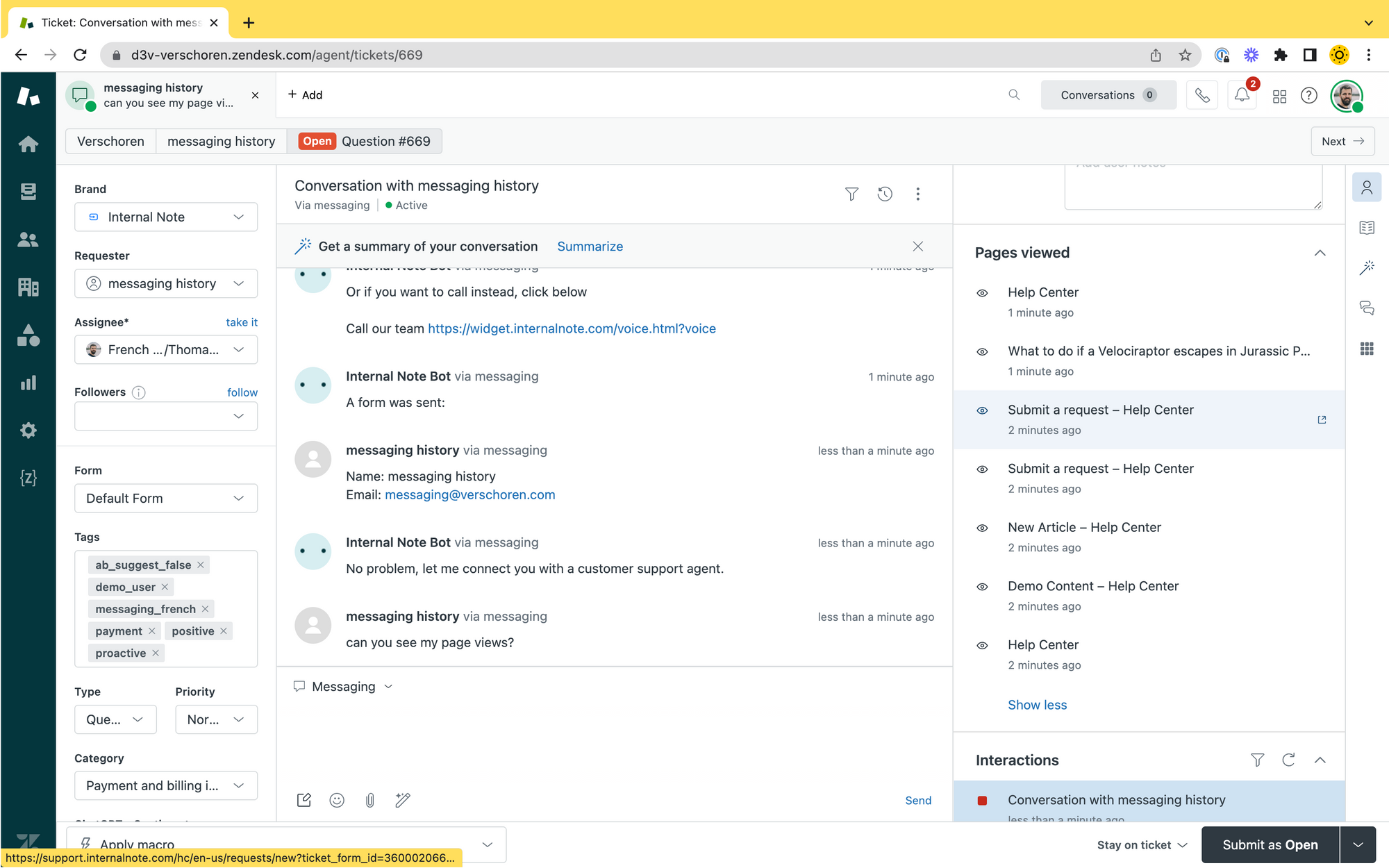Open notifications bell icon

1242,95
